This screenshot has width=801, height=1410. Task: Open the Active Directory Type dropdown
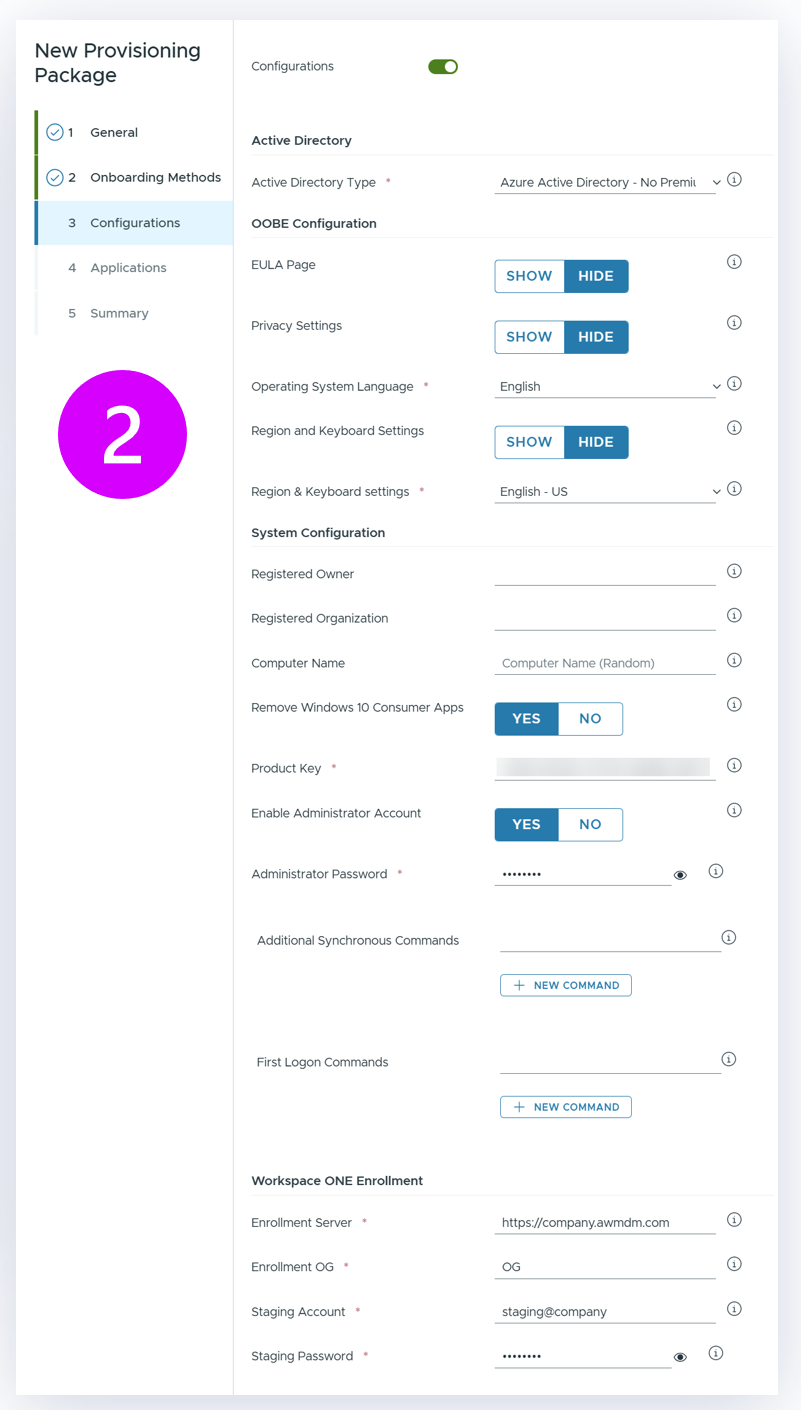point(716,181)
